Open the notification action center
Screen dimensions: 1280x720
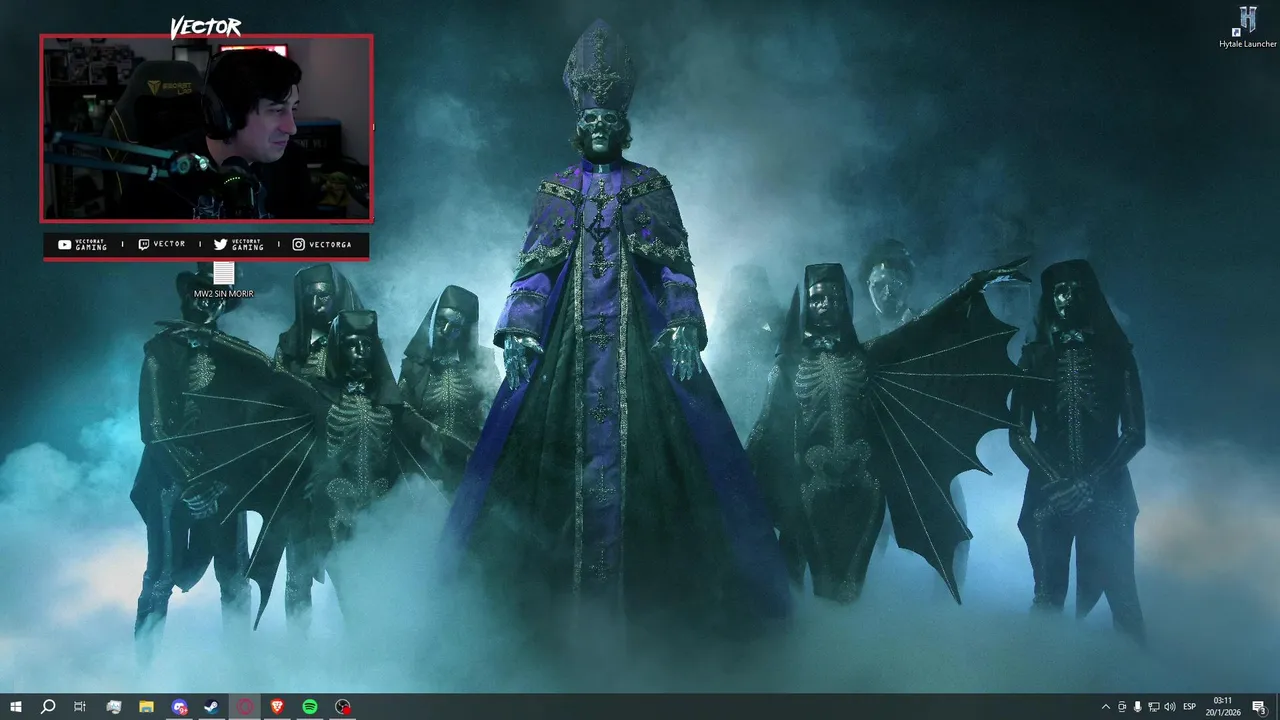(x=1260, y=707)
